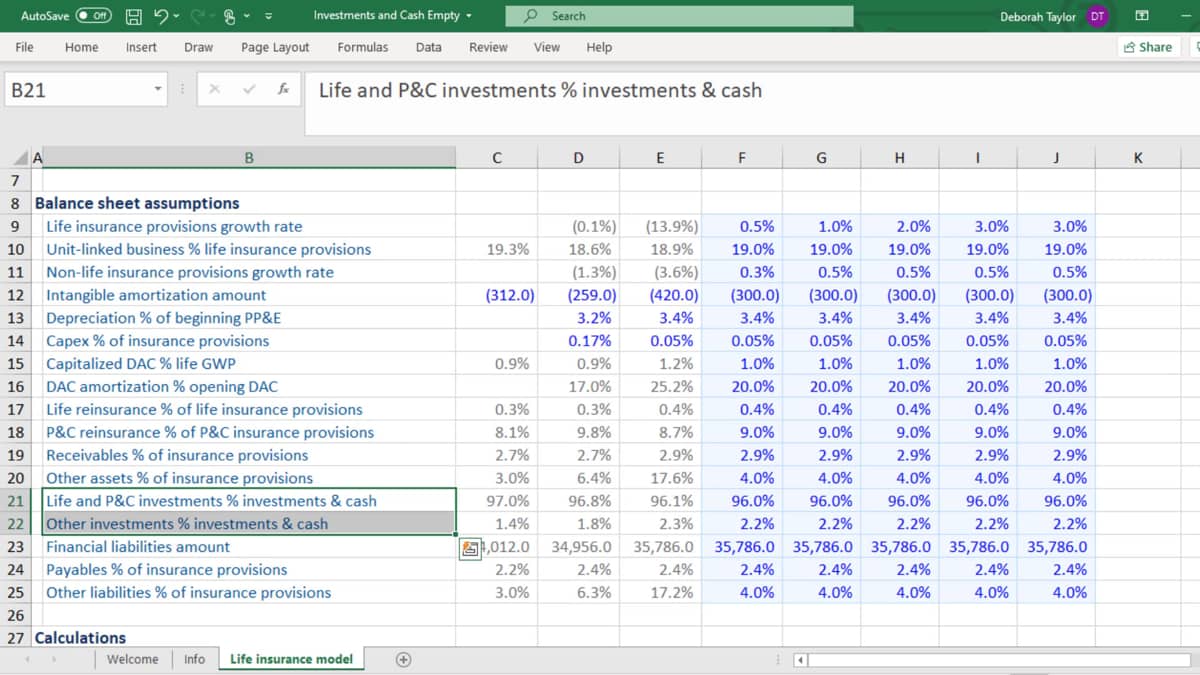Open the Review ribbon tab
The width and height of the screenshot is (1200, 675).
pos(488,47)
